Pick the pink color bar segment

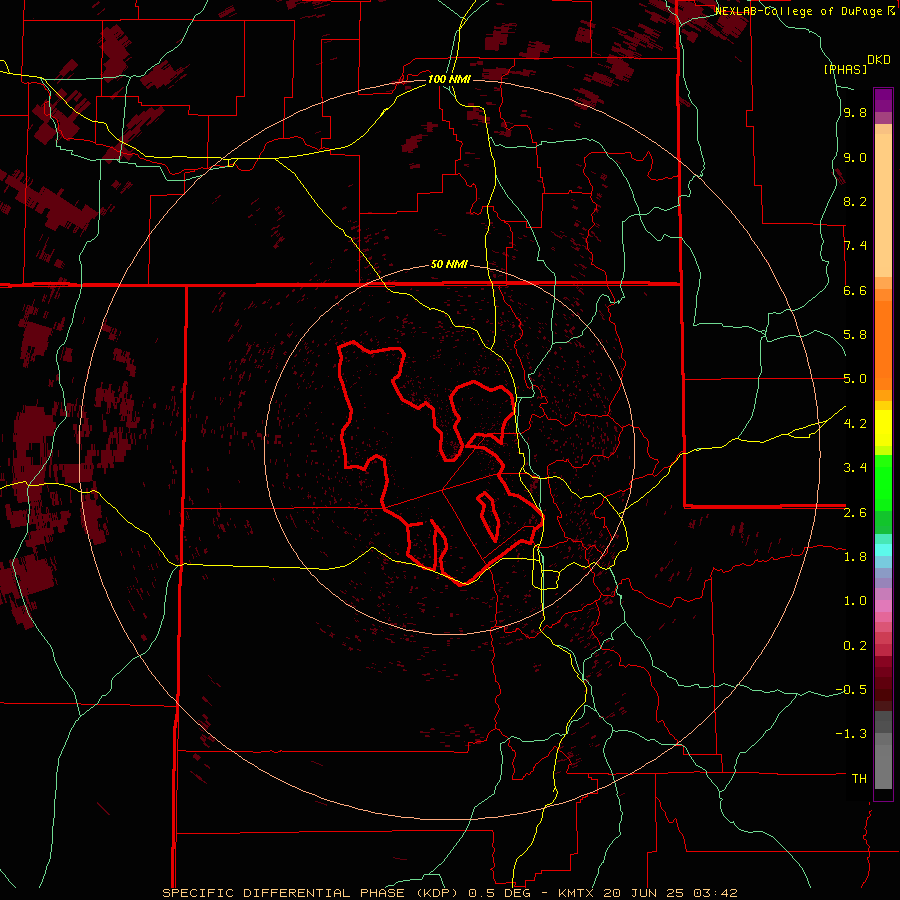(x=883, y=606)
